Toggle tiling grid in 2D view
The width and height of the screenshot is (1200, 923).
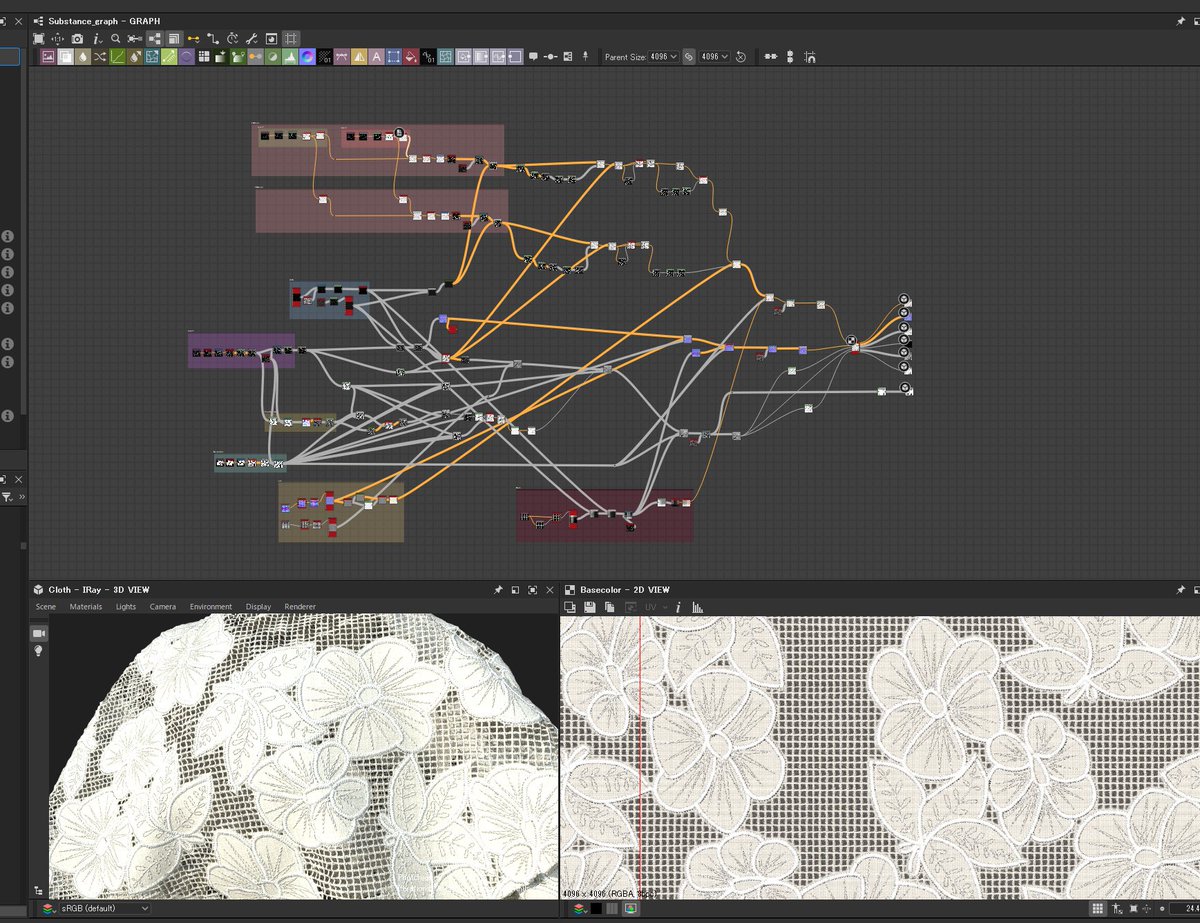[1097, 908]
